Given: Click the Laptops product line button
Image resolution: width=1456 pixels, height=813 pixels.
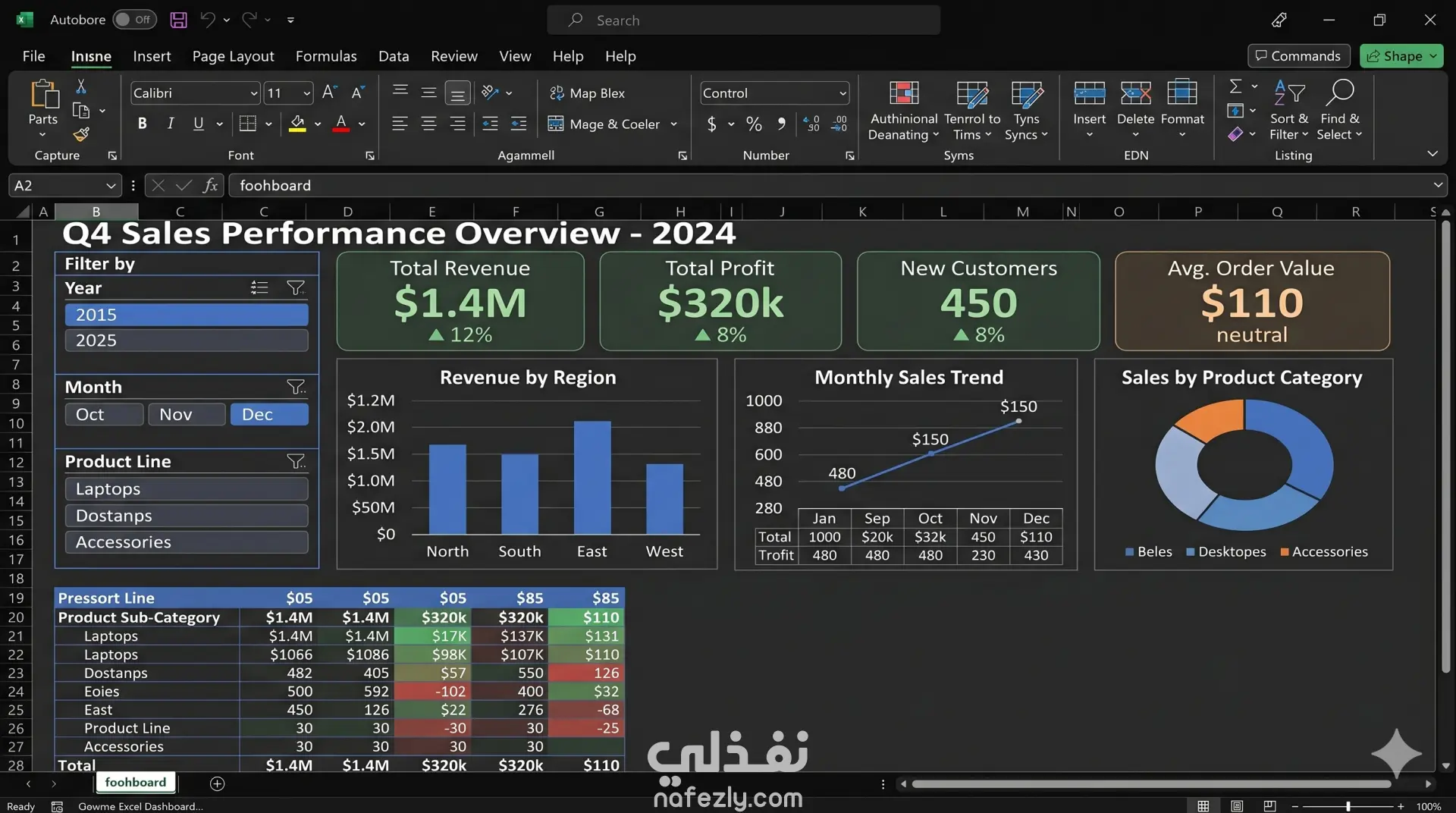Looking at the screenshot, I should tap(187, 489).
